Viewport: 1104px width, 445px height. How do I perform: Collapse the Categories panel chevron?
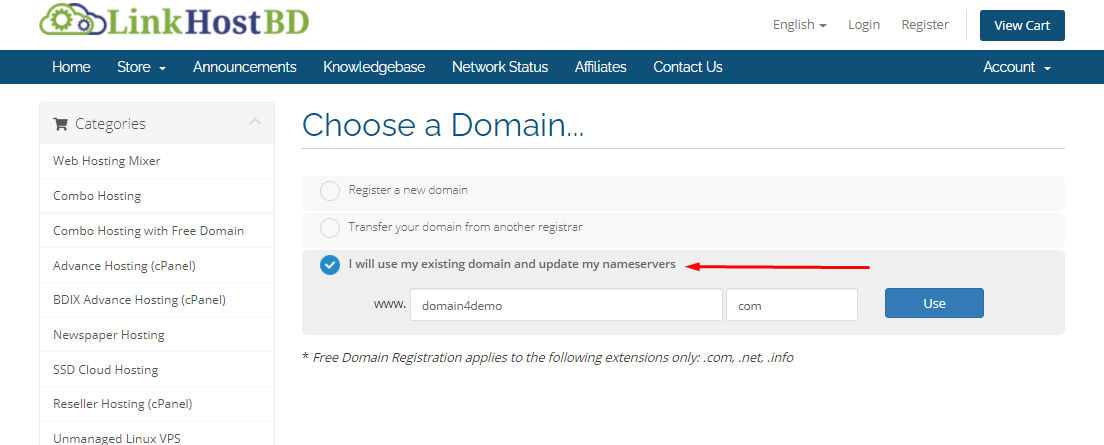(255, 122)
